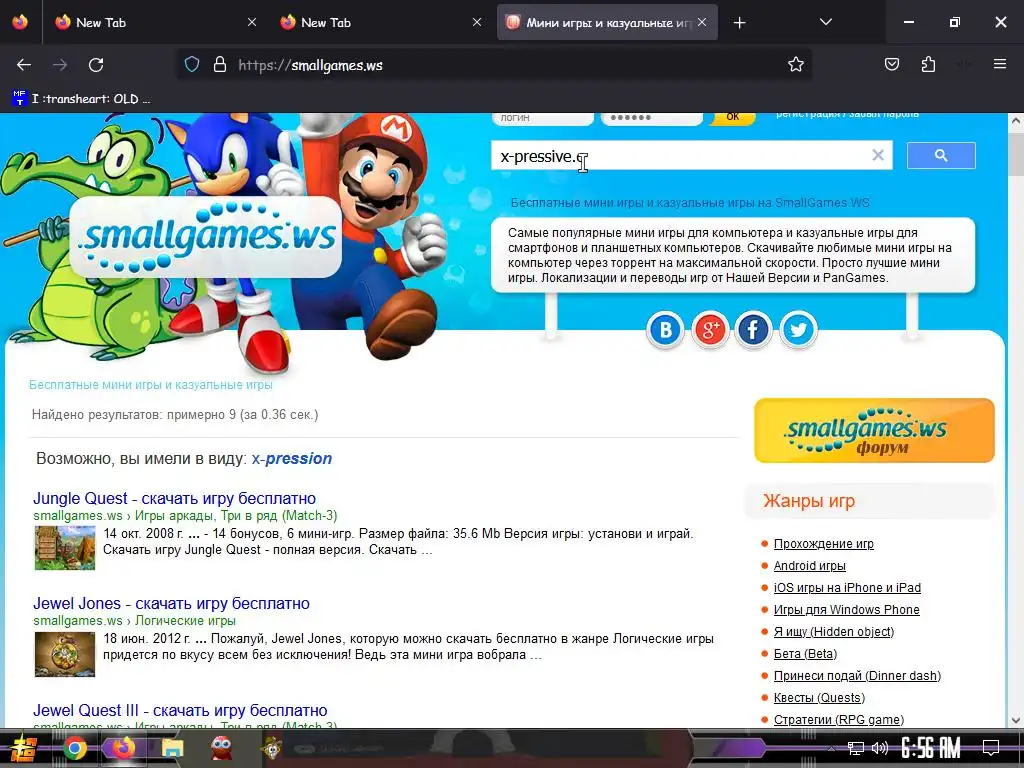This screenshot has height=768, width=1024.
Task: Open the Firefox hamburger application menu
Action: coord(999,64)
